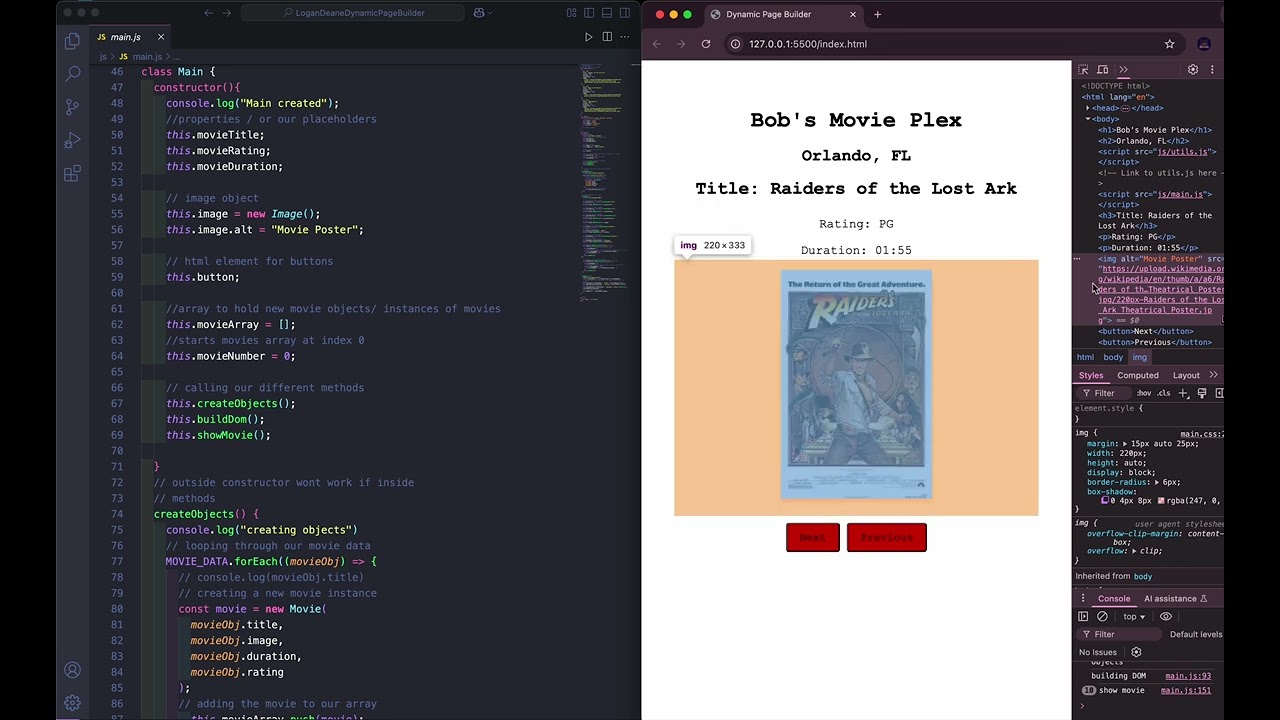Activate the DevTools inspect element picker

tap(1083, 70)
